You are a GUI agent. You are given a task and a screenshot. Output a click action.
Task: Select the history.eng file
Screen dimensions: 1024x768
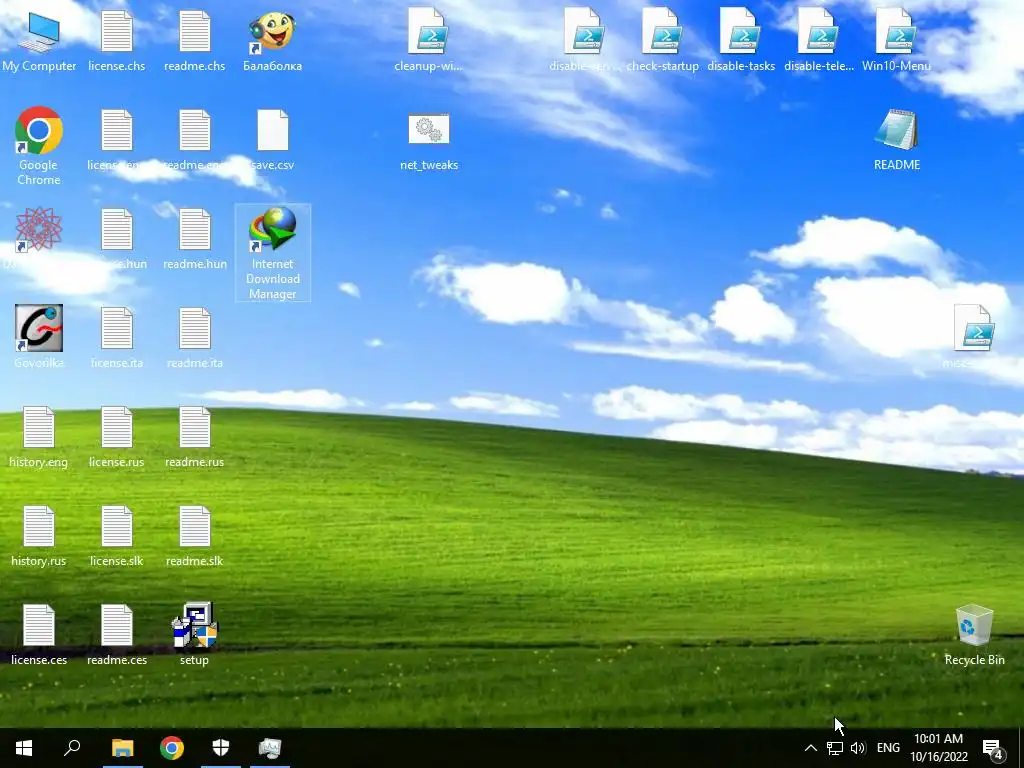tap(39, 437)
